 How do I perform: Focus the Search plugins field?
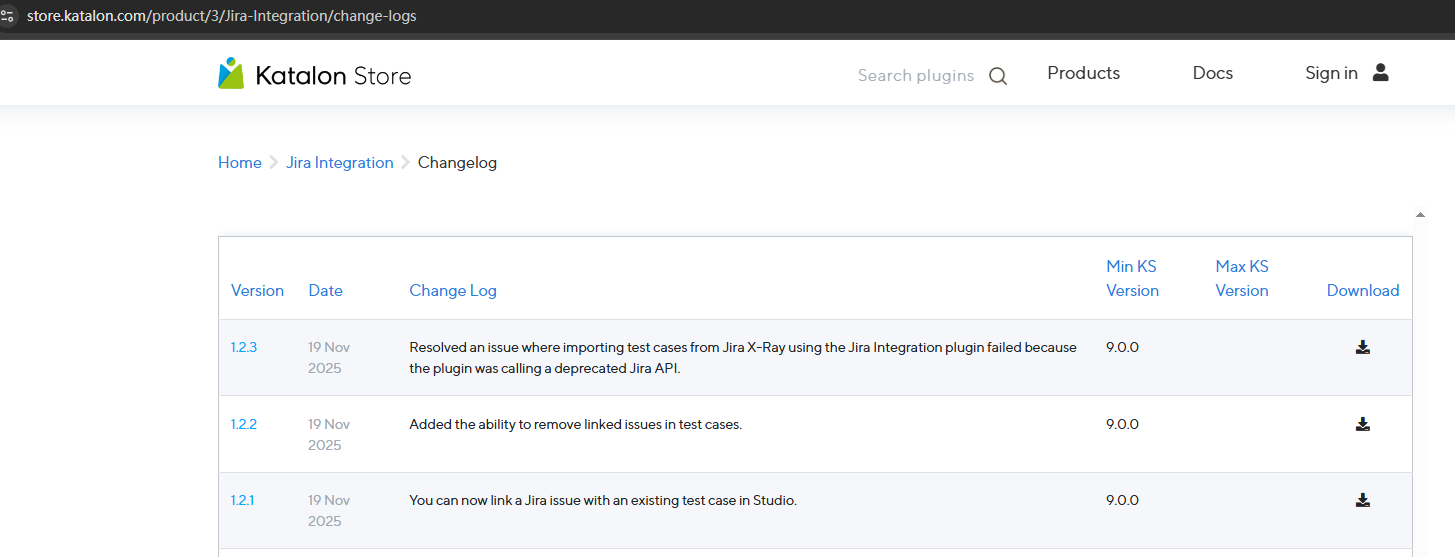pos(916,76)
